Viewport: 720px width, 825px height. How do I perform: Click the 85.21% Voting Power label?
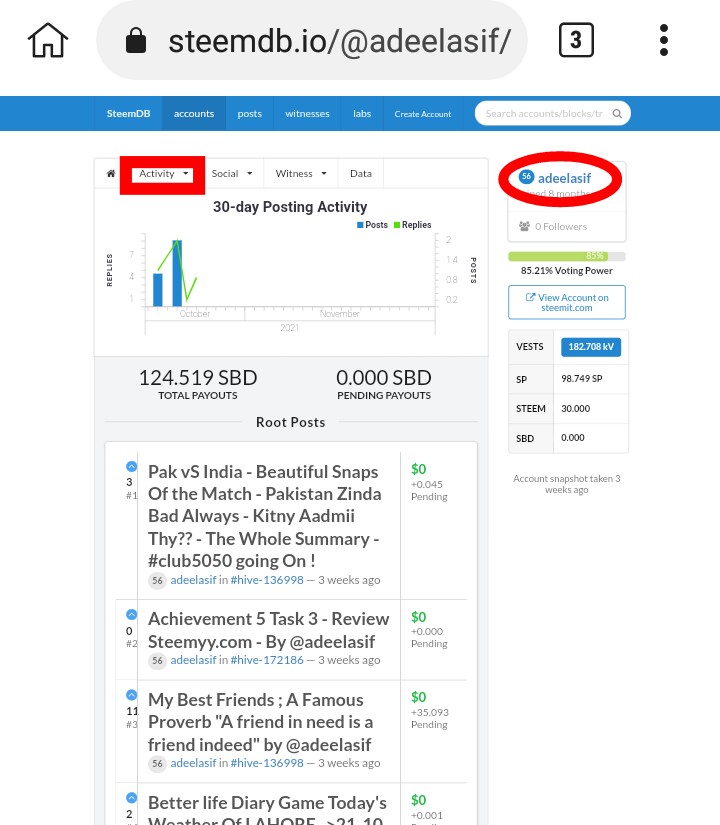click(567, 270)
